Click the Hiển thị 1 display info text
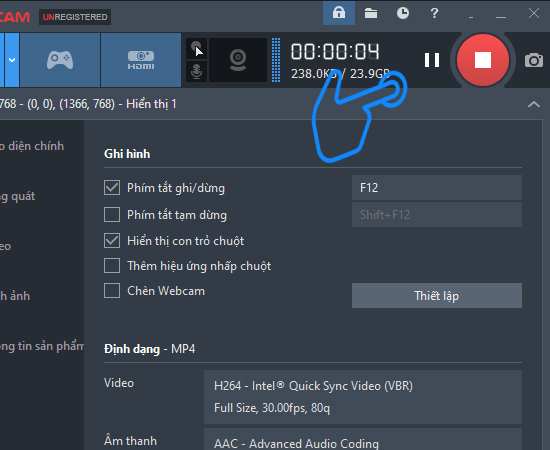 pos(151,104)
